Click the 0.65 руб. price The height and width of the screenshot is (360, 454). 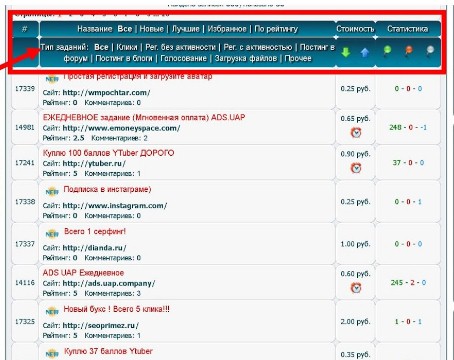pyautogui.click(x=355, y=119)
